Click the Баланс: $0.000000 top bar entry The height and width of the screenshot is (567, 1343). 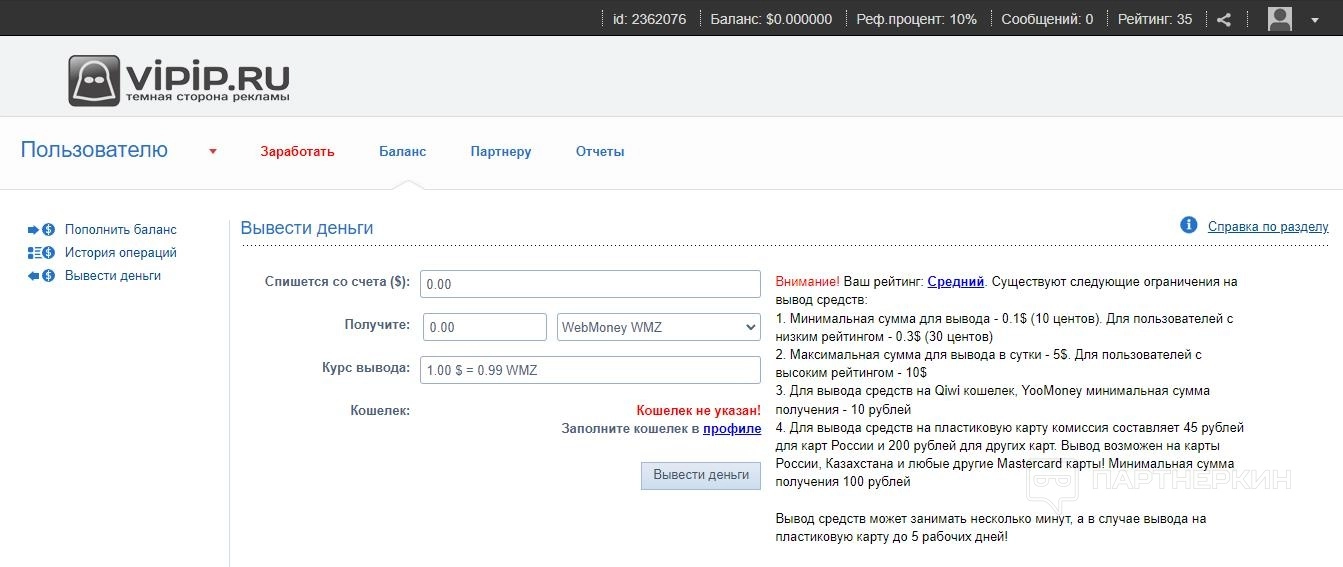(x=771, y=19)
